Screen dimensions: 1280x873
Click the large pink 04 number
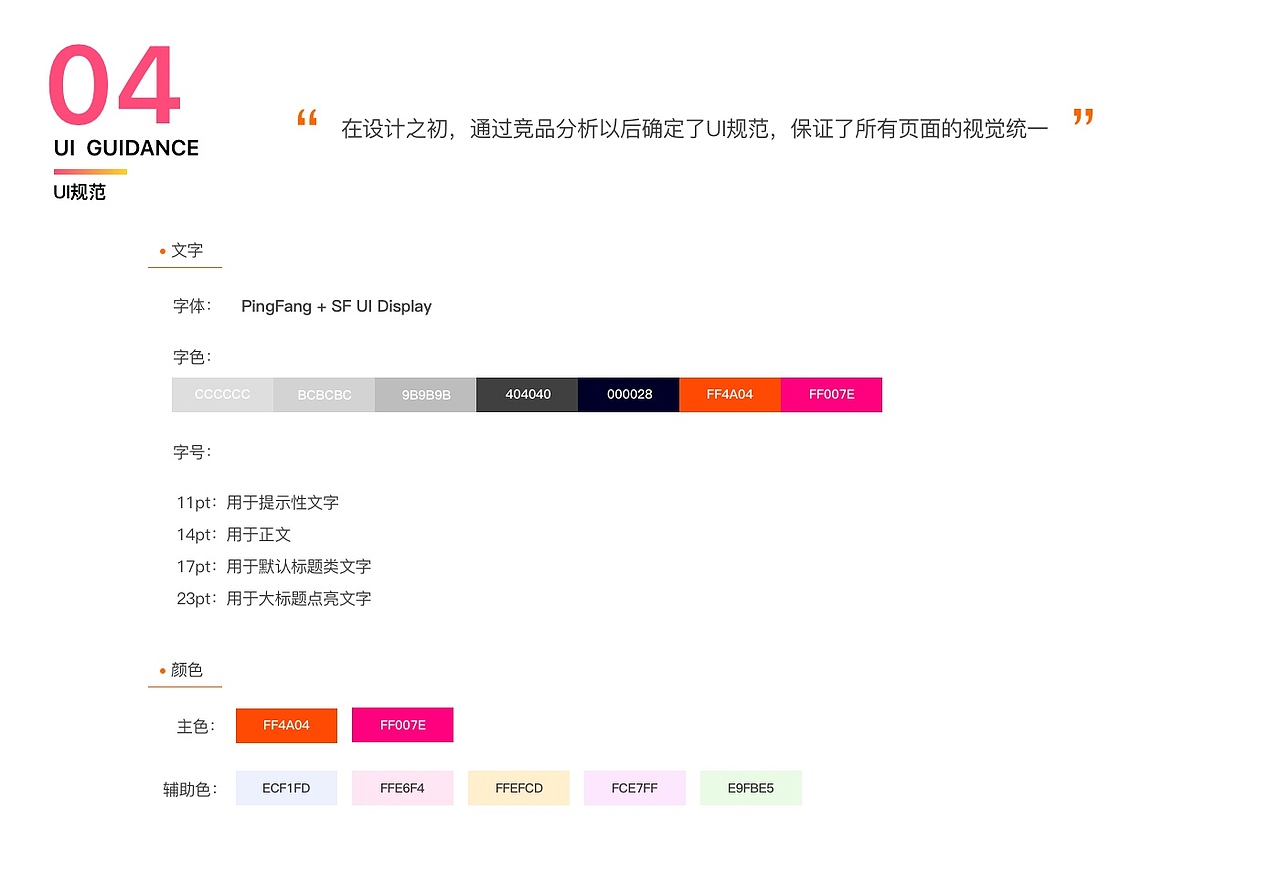pyautogui.click(x=114, y=86)
